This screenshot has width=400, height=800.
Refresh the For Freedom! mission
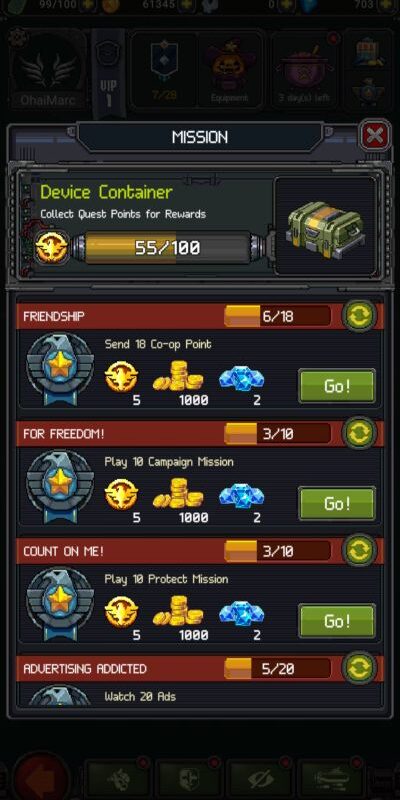(x=361, y=434)
